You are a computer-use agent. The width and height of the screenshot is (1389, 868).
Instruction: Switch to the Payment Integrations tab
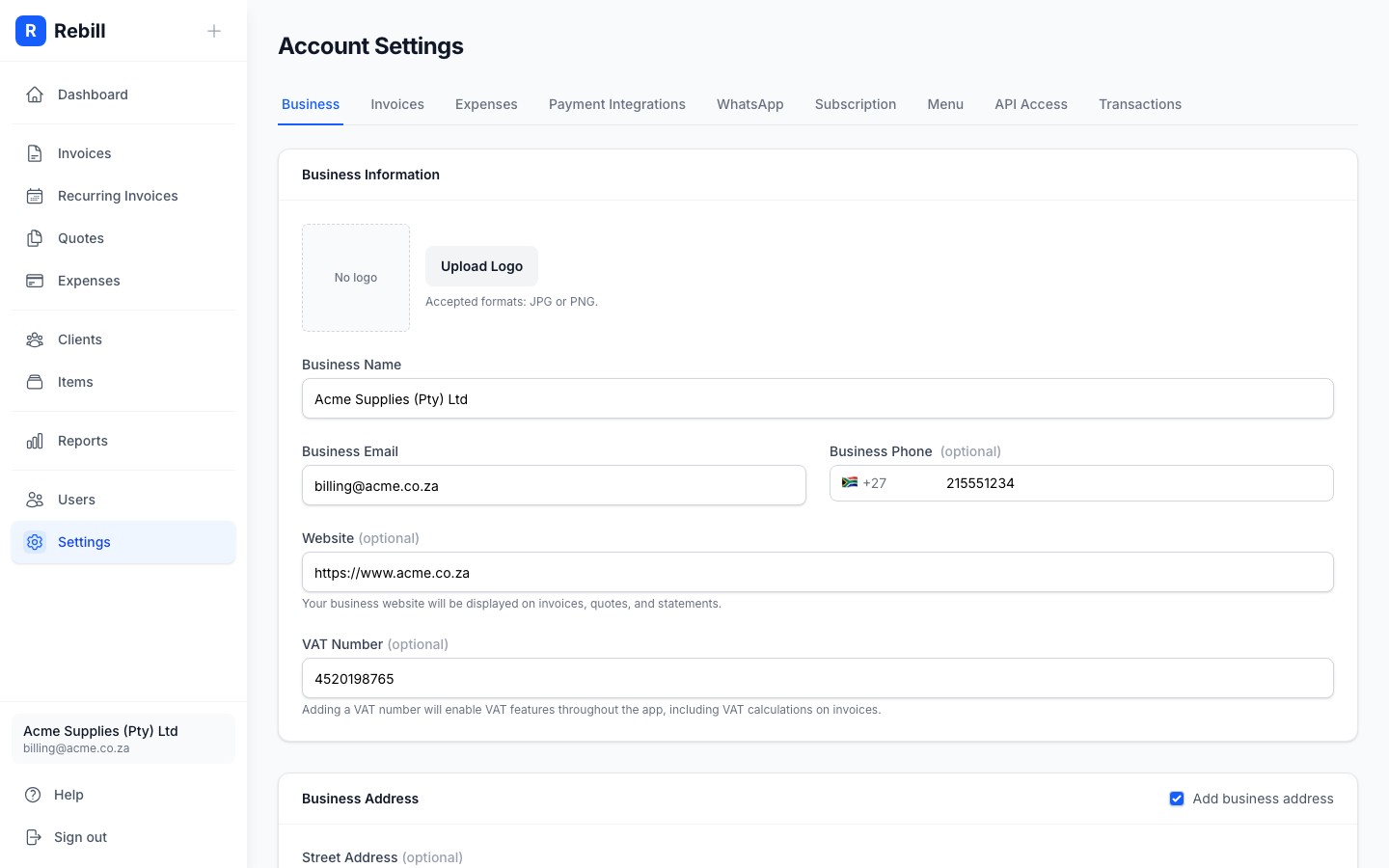pyautogui.click(x=617, y=104)
